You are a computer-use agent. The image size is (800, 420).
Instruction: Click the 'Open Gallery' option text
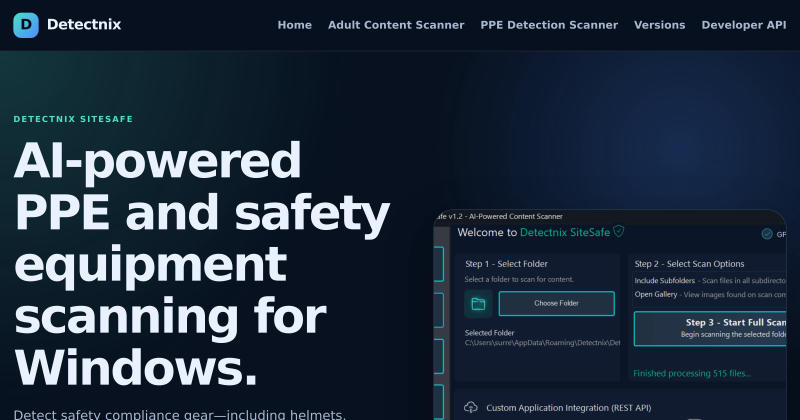click(656, 294)
